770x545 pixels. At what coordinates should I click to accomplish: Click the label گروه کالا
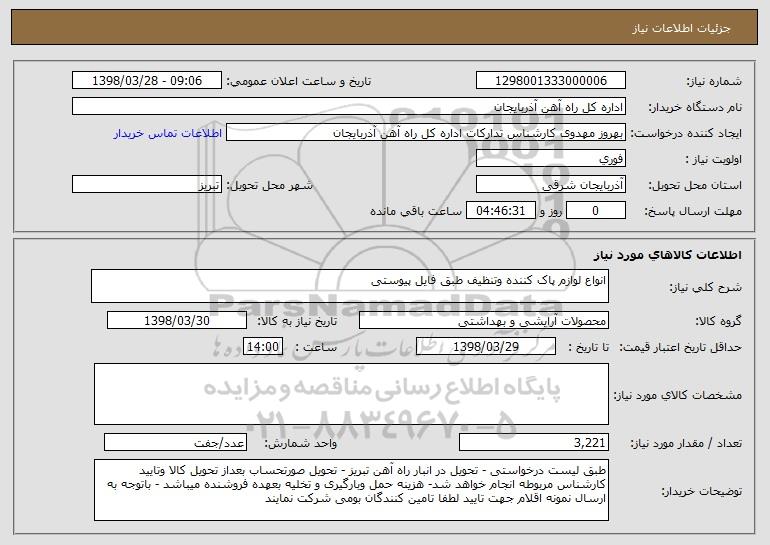click(718, 322)
